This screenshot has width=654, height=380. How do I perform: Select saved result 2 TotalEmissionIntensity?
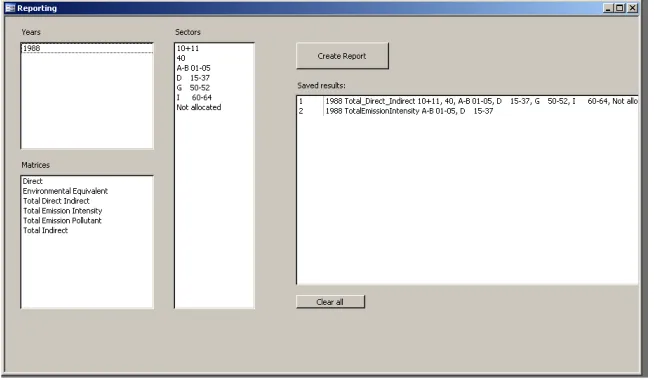click(x=468, y=111)
